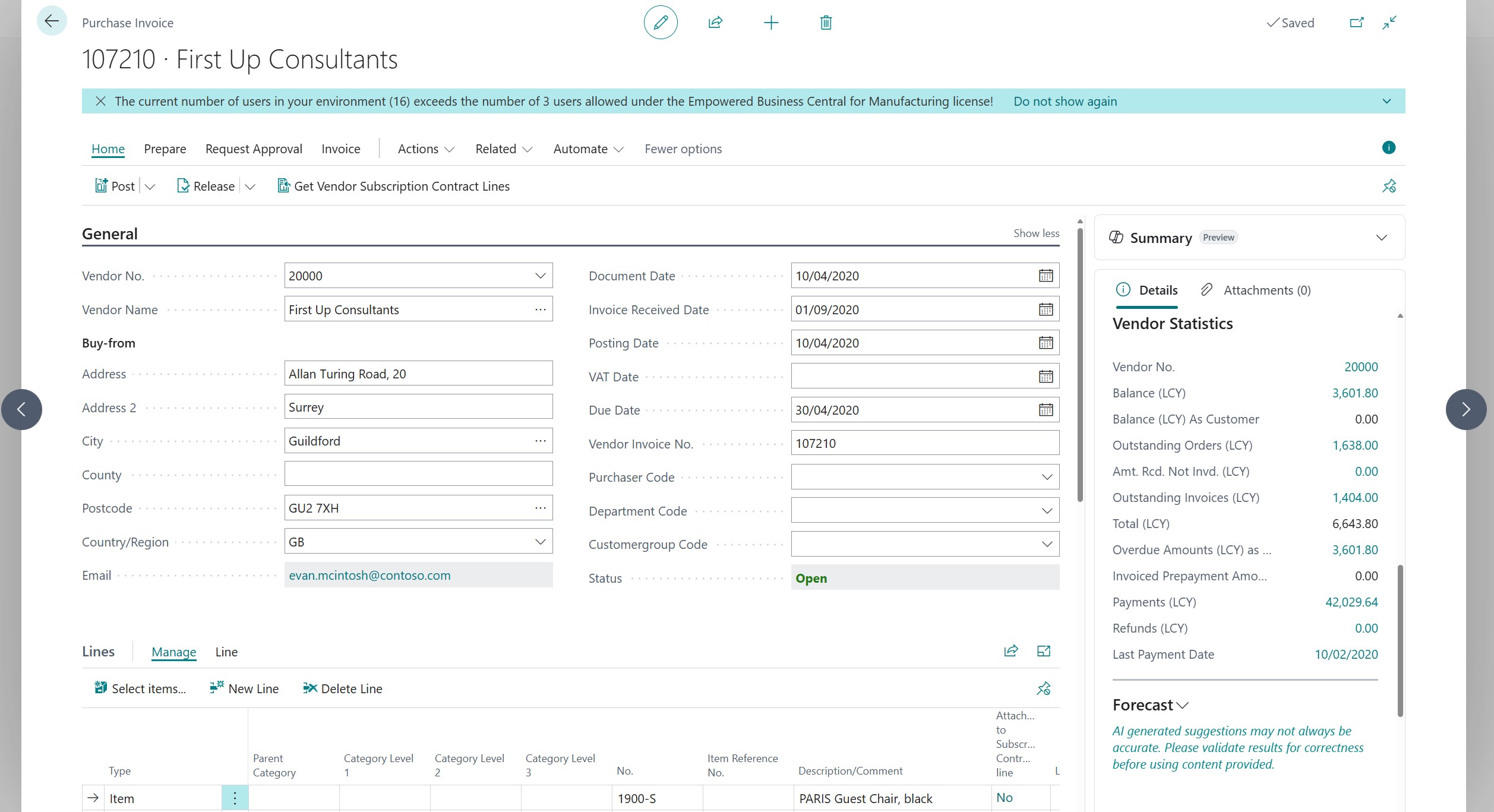Dismiss the license notification with X
The width and height of the screenshot is (1494, 812).
pyautogui.click(x=100, y=101)
